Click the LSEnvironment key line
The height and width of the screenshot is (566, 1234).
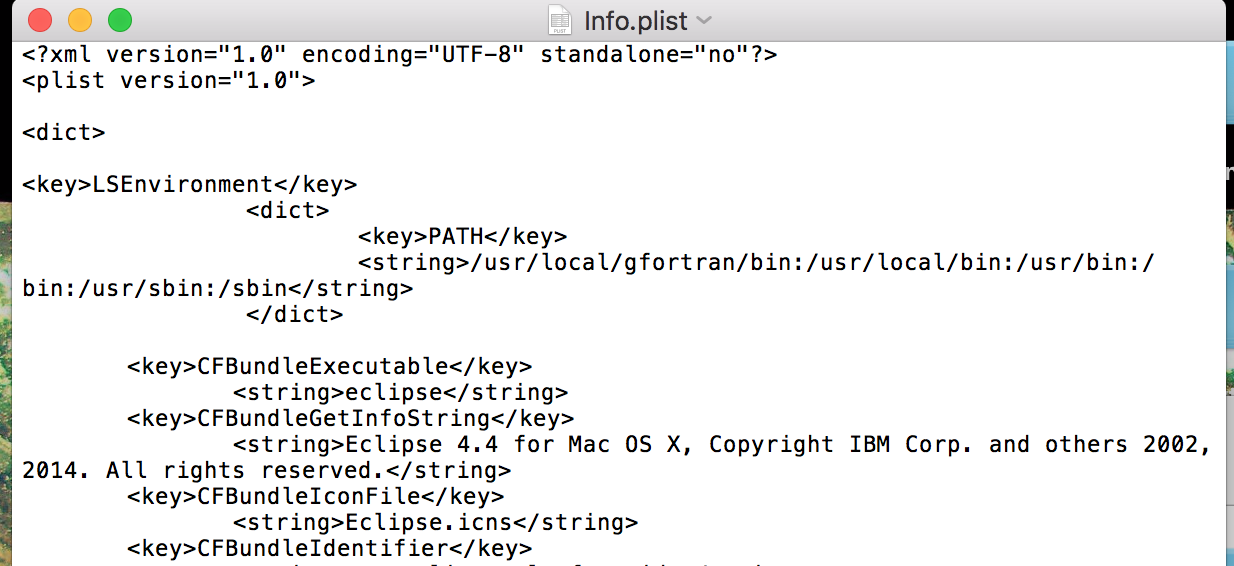[189, 184]
